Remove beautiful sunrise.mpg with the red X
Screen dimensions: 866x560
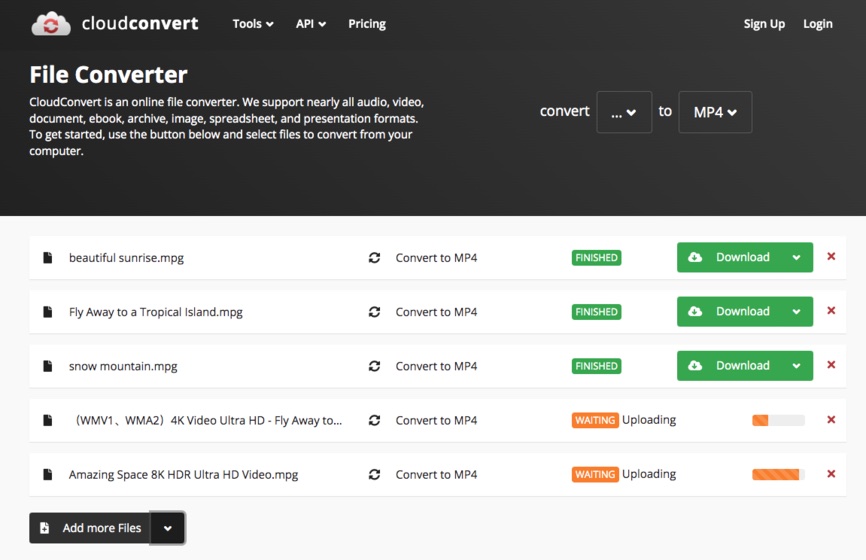pos(831,257)
